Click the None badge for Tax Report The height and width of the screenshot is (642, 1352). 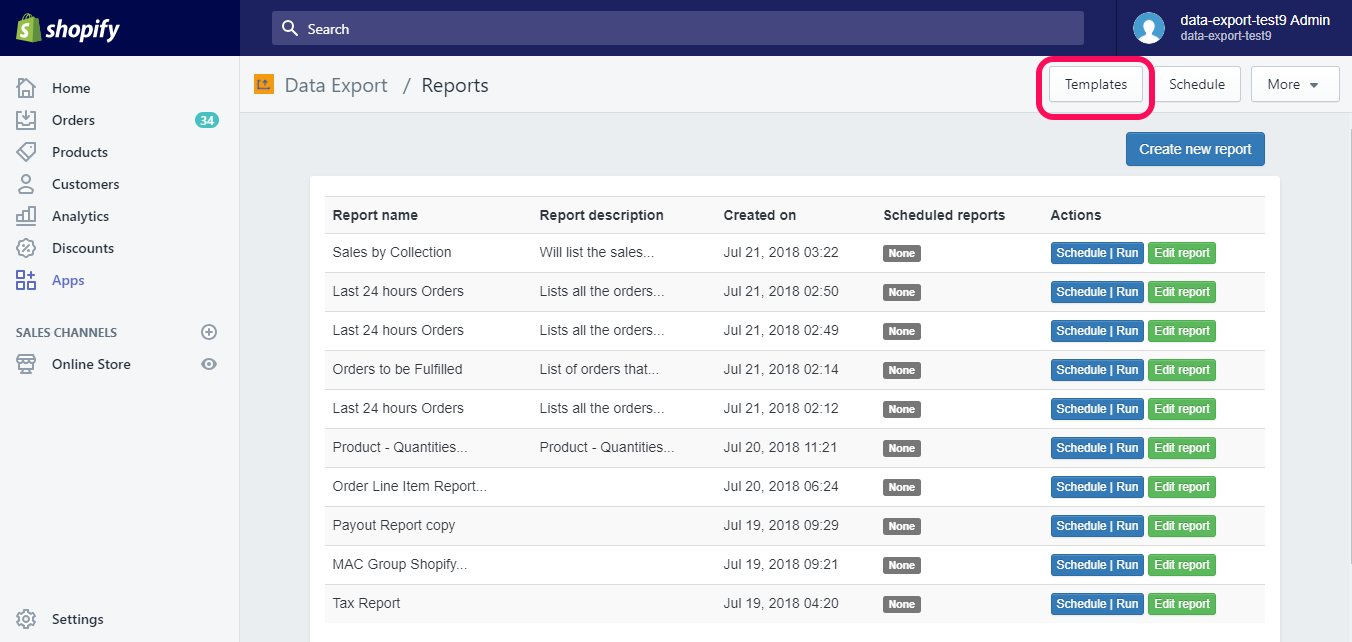(x=901, y=604)
